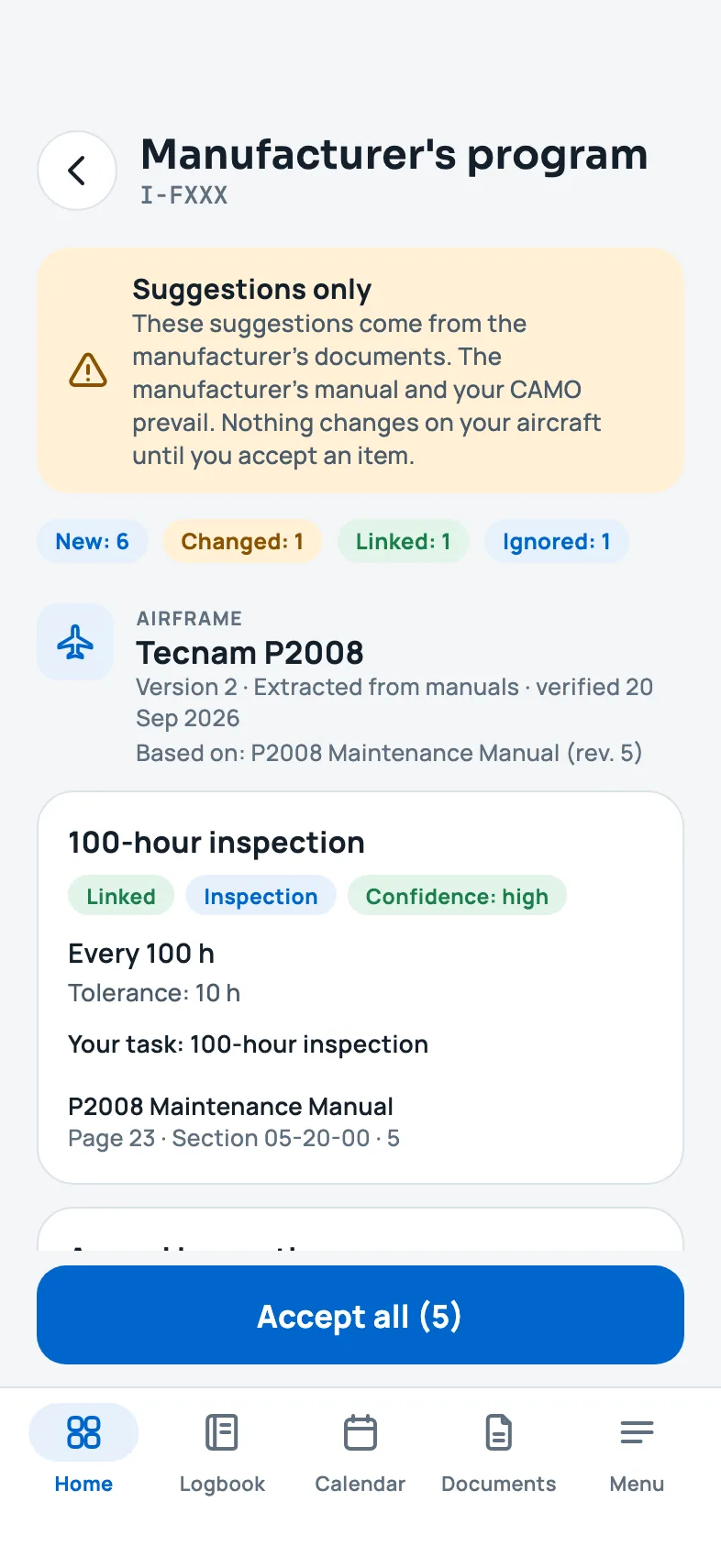Screen dimensions: 721x1568
Task: Open the Logbook tab icon
Action: click(222, 1432)
